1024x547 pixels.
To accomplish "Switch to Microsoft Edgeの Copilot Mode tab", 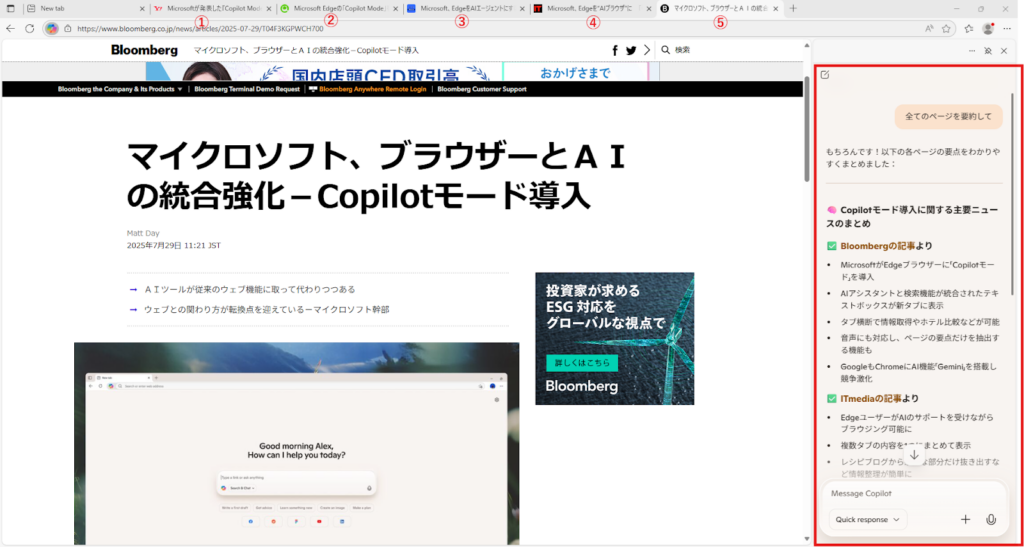I will coord(338,8).
